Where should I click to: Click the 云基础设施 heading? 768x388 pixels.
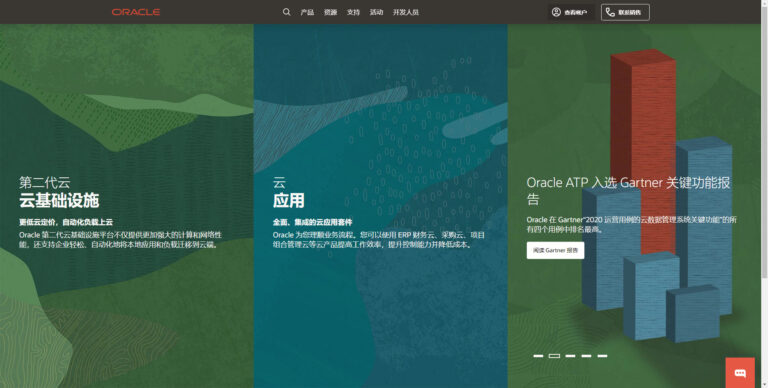tap(59, 200)
